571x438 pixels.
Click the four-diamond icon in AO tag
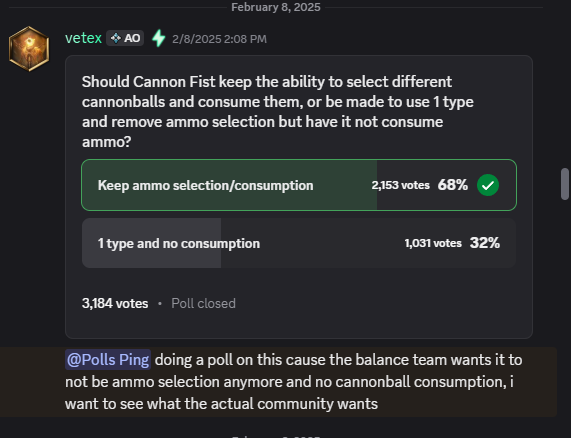pyautogui.click(x=115, y=38)
